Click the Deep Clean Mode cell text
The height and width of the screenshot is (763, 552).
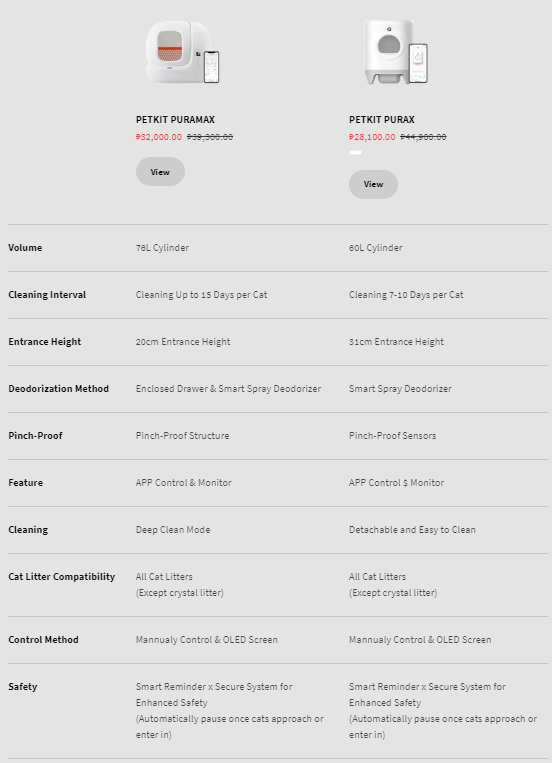pyautogui.click(x=173, y=529)
